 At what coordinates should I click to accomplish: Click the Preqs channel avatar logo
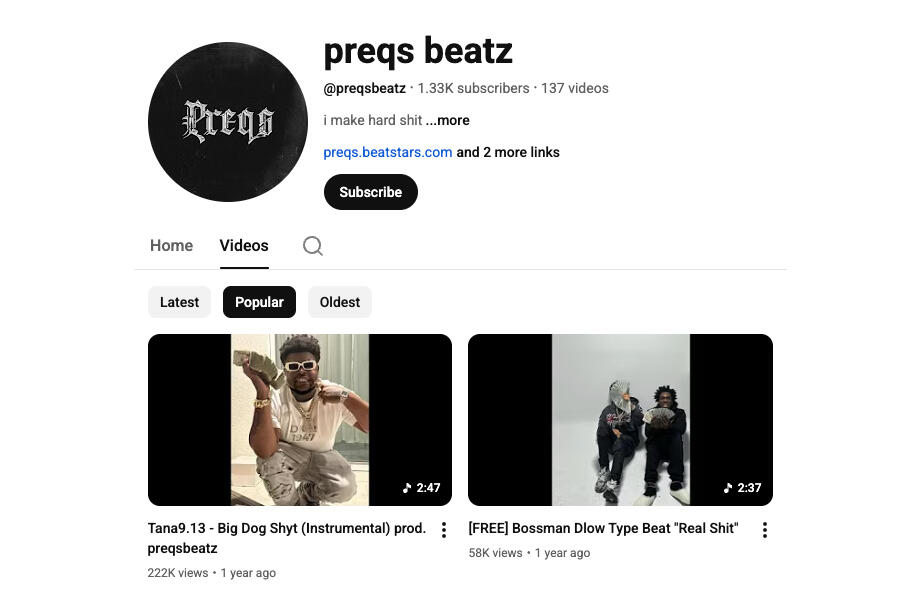pos(228,122)
